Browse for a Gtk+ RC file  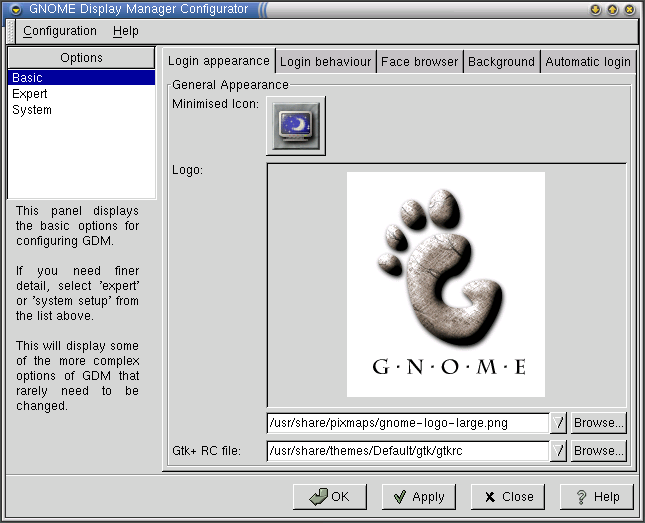coord(599,451)
